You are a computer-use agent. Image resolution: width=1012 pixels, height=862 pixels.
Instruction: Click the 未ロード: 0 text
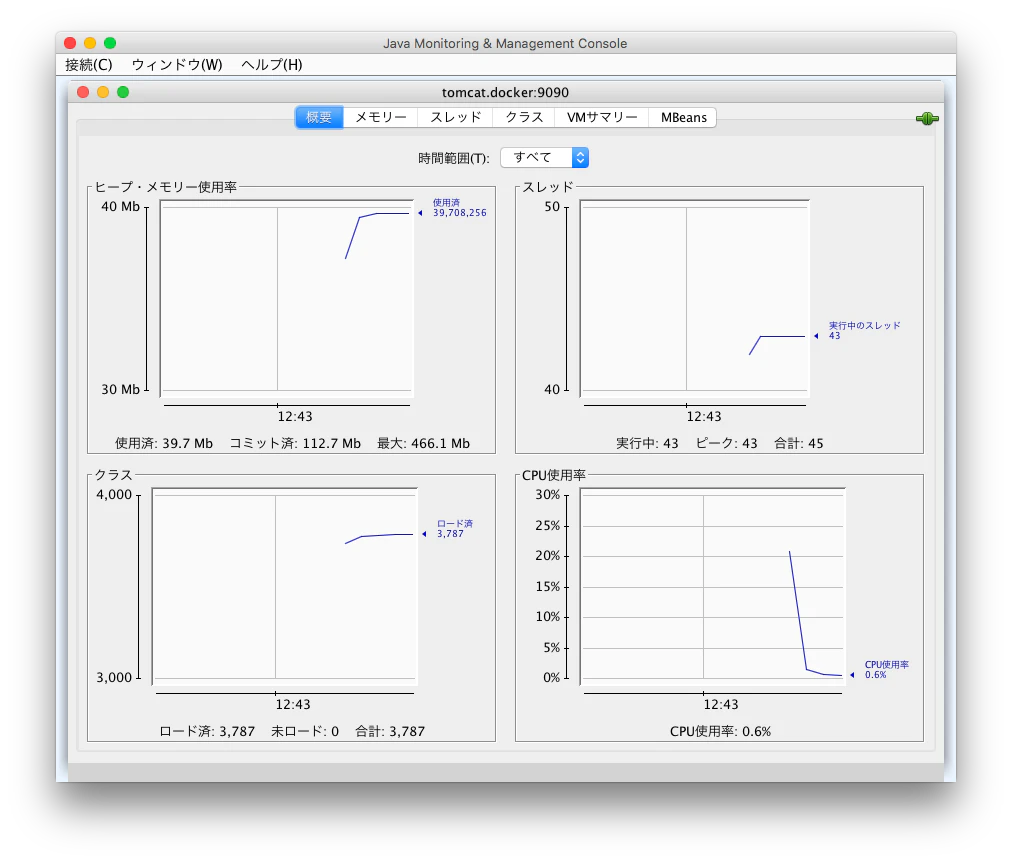point(305,731)
